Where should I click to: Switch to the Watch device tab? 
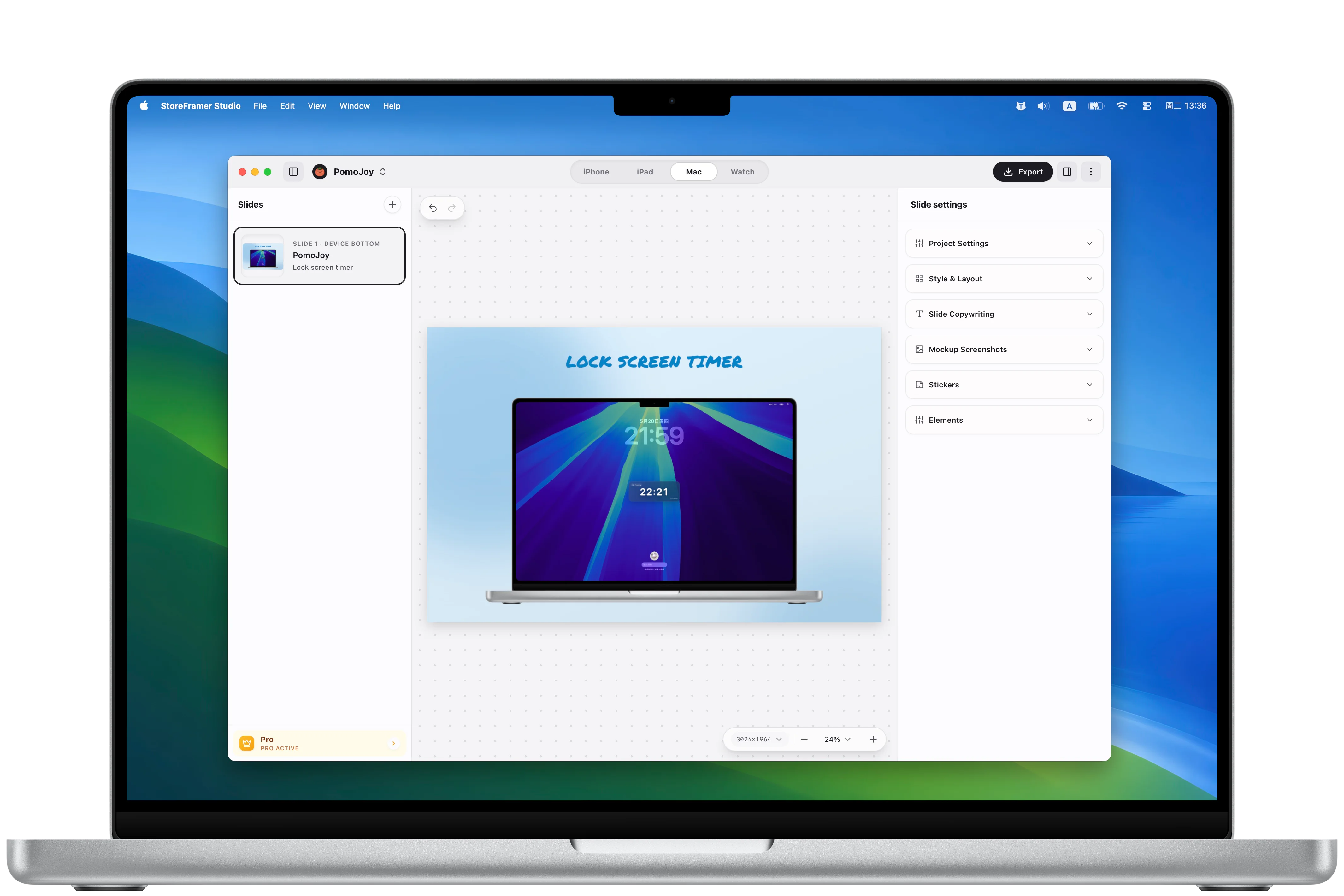[x=742, y=171]
